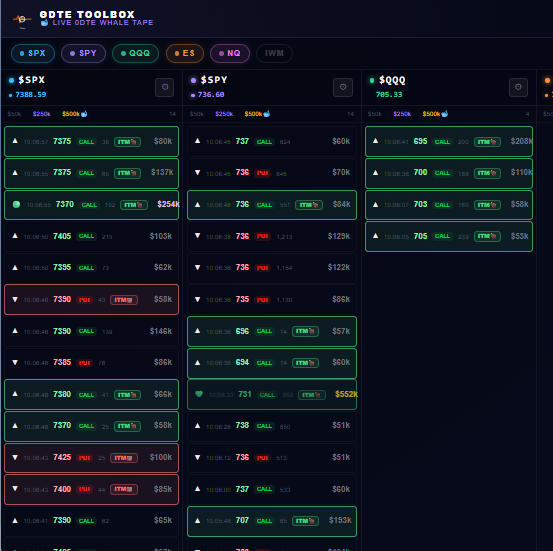Click heart icon on SPY 731 CALL $552k row
This screenshot has height=551, width=553.
pyautogui.click(x=199, y=394)
